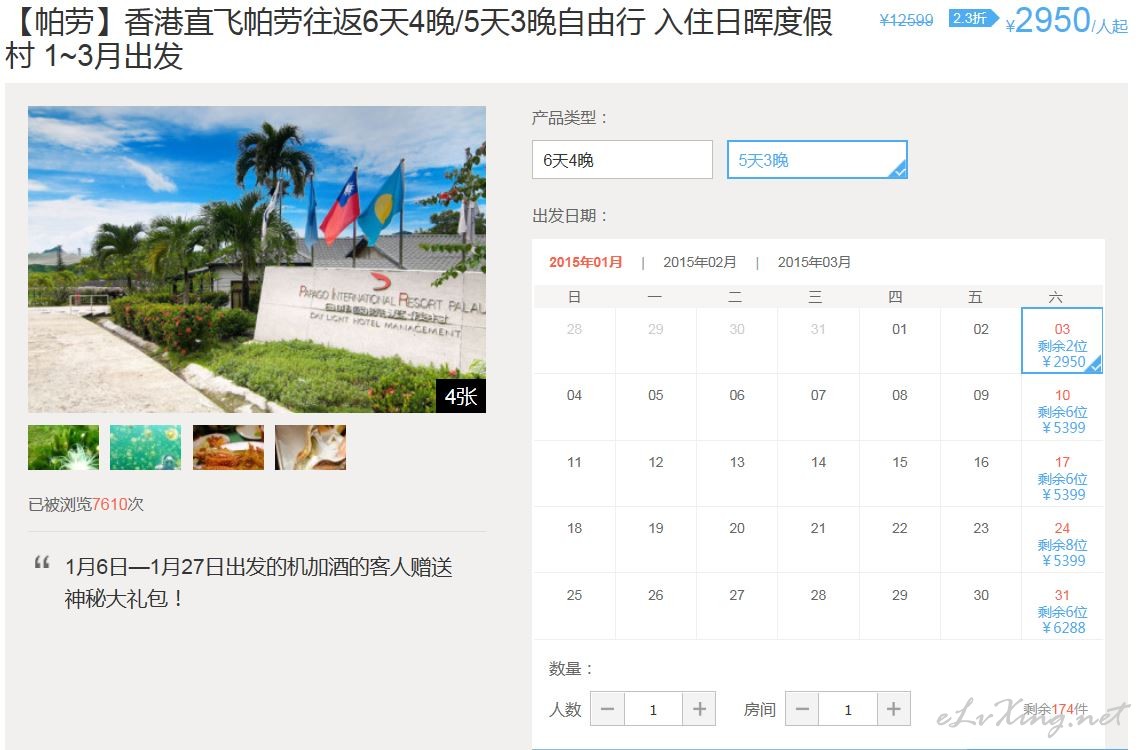Screen dimensions: 1141x750
Task: Click the 日 Sunday column header
Action: click(x=574, y=297)
